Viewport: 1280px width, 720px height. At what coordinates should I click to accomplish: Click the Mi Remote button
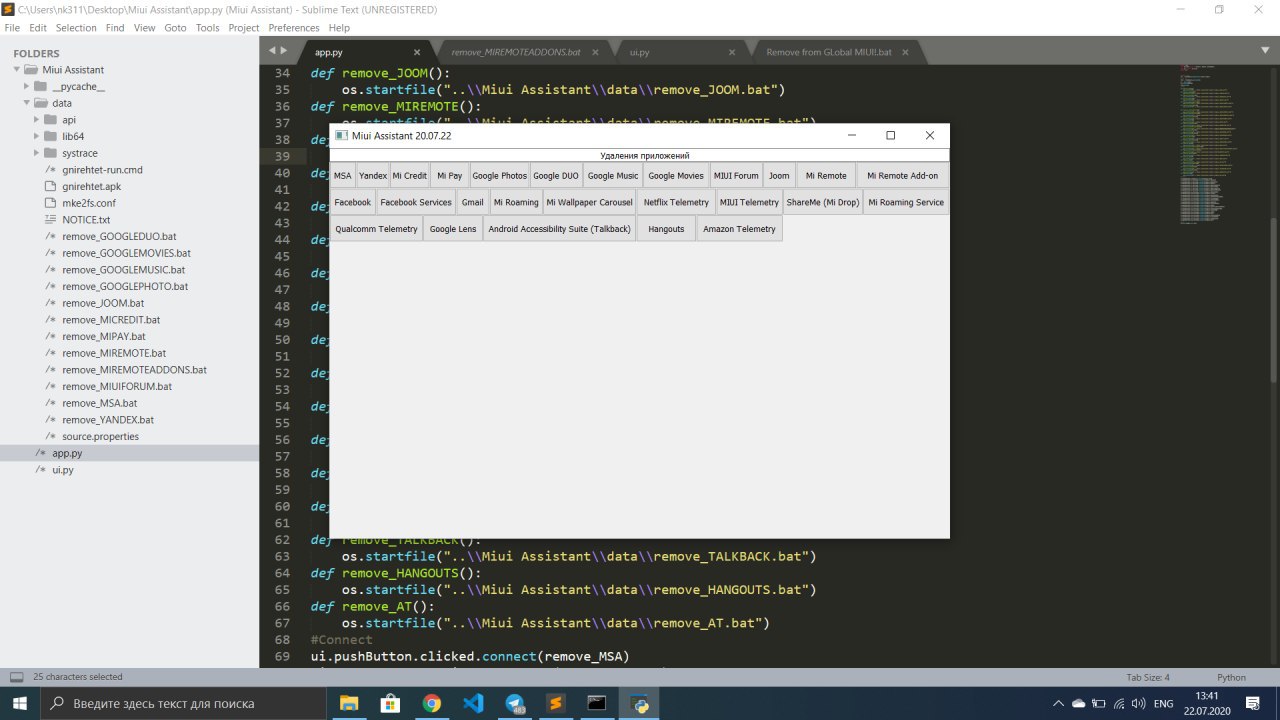click(x=826, y=176)
